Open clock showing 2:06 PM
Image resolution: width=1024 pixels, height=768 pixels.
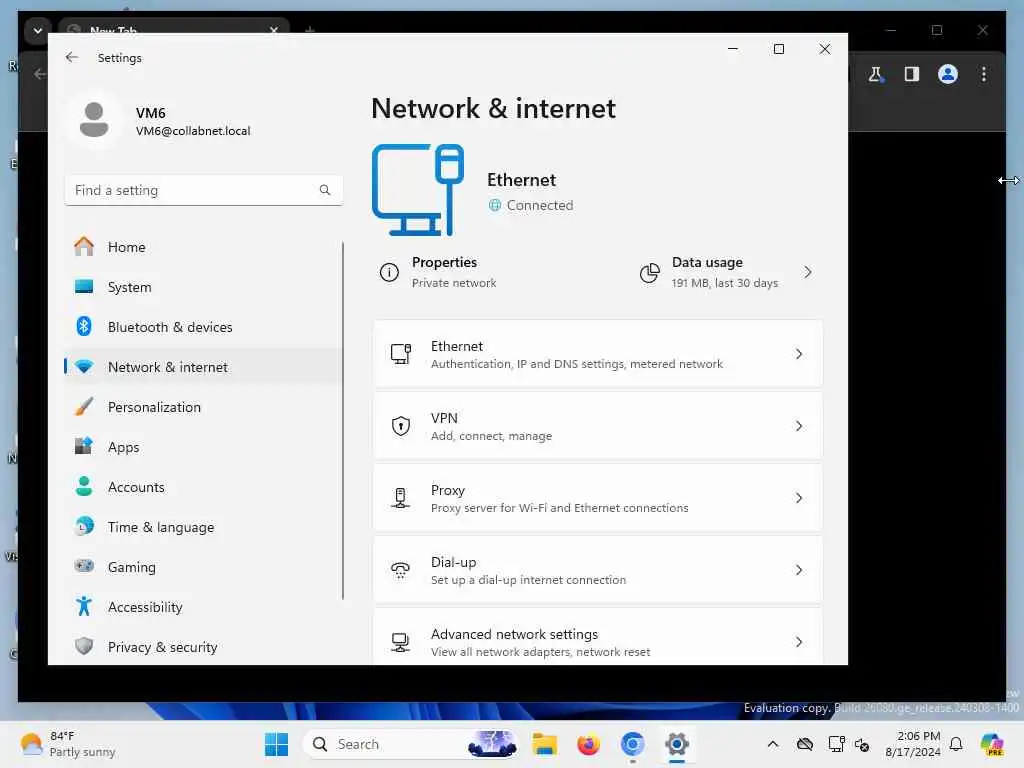click(913, 744)
